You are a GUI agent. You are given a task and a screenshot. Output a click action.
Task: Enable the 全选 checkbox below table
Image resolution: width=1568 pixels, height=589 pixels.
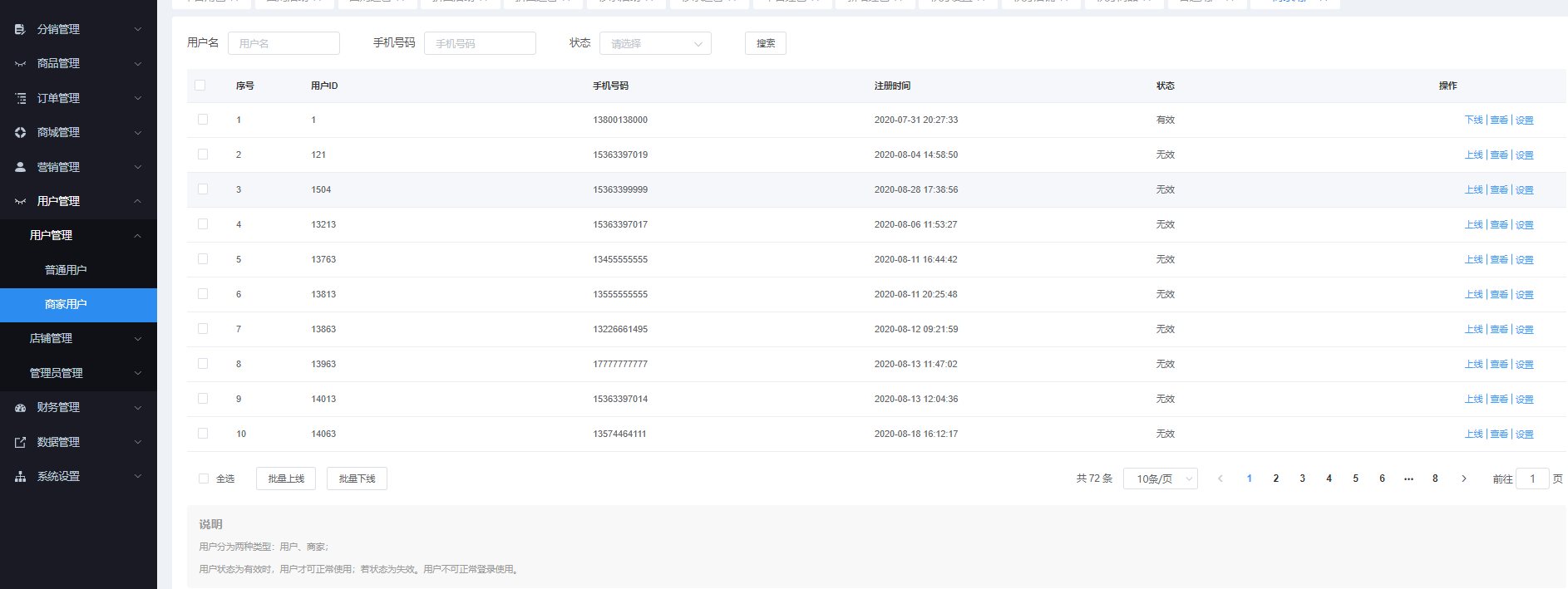coord(204,479)
